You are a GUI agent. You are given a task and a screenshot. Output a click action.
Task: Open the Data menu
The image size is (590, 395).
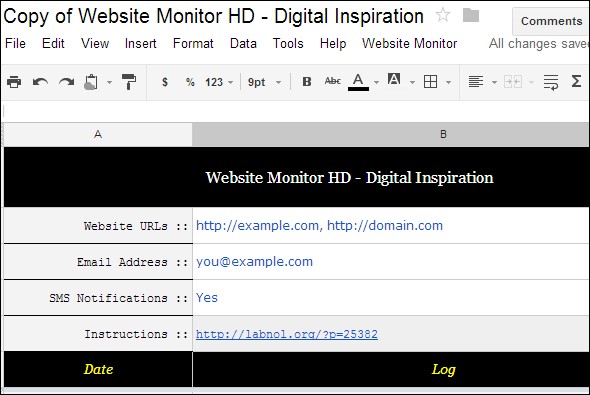tap(243, 44)
